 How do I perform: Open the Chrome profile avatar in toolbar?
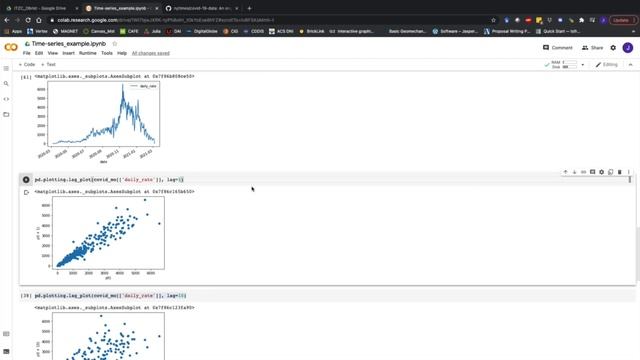603,20
